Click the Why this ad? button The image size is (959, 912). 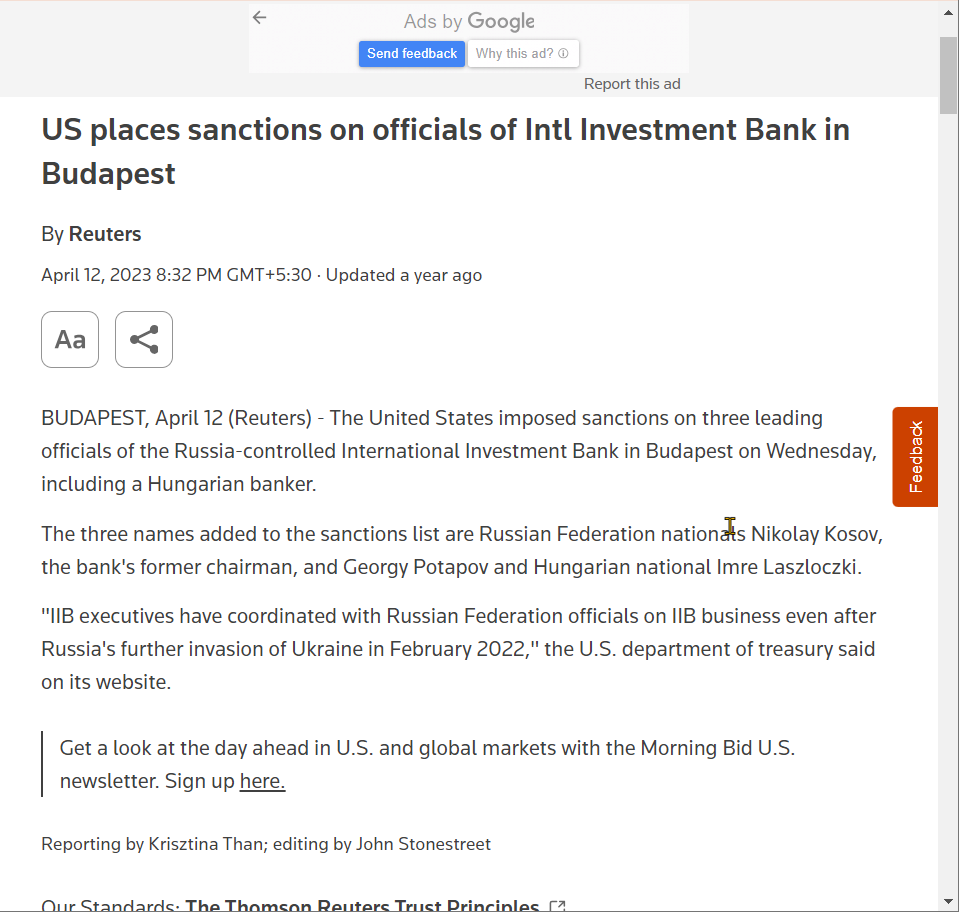coord(523,54)
